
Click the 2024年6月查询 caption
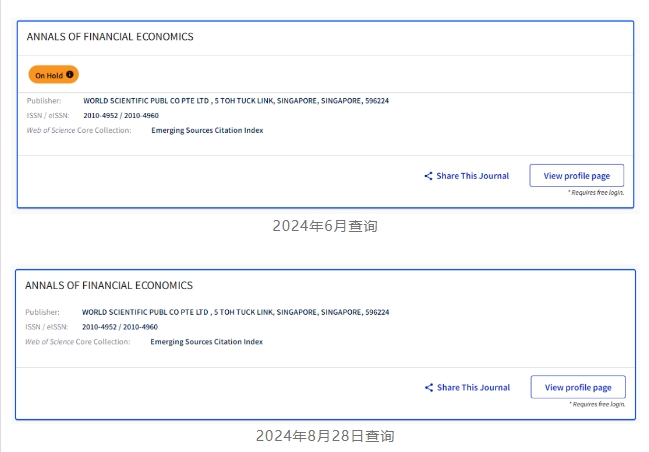point(325,226)
